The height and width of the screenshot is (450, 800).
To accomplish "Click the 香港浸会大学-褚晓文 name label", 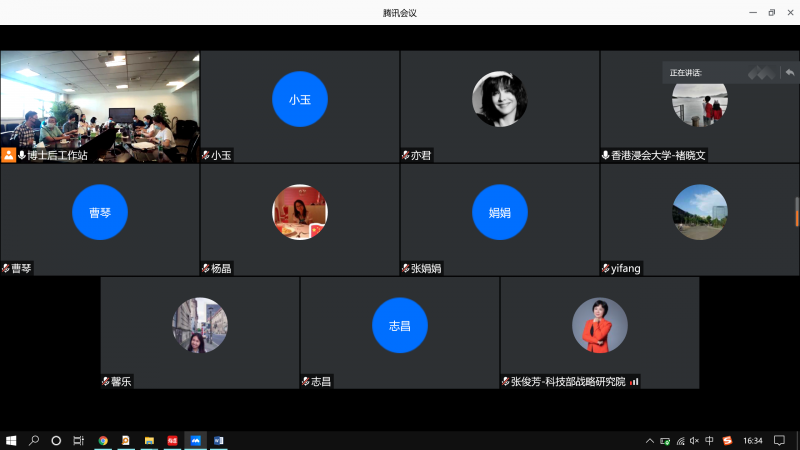I will [658, 155].
